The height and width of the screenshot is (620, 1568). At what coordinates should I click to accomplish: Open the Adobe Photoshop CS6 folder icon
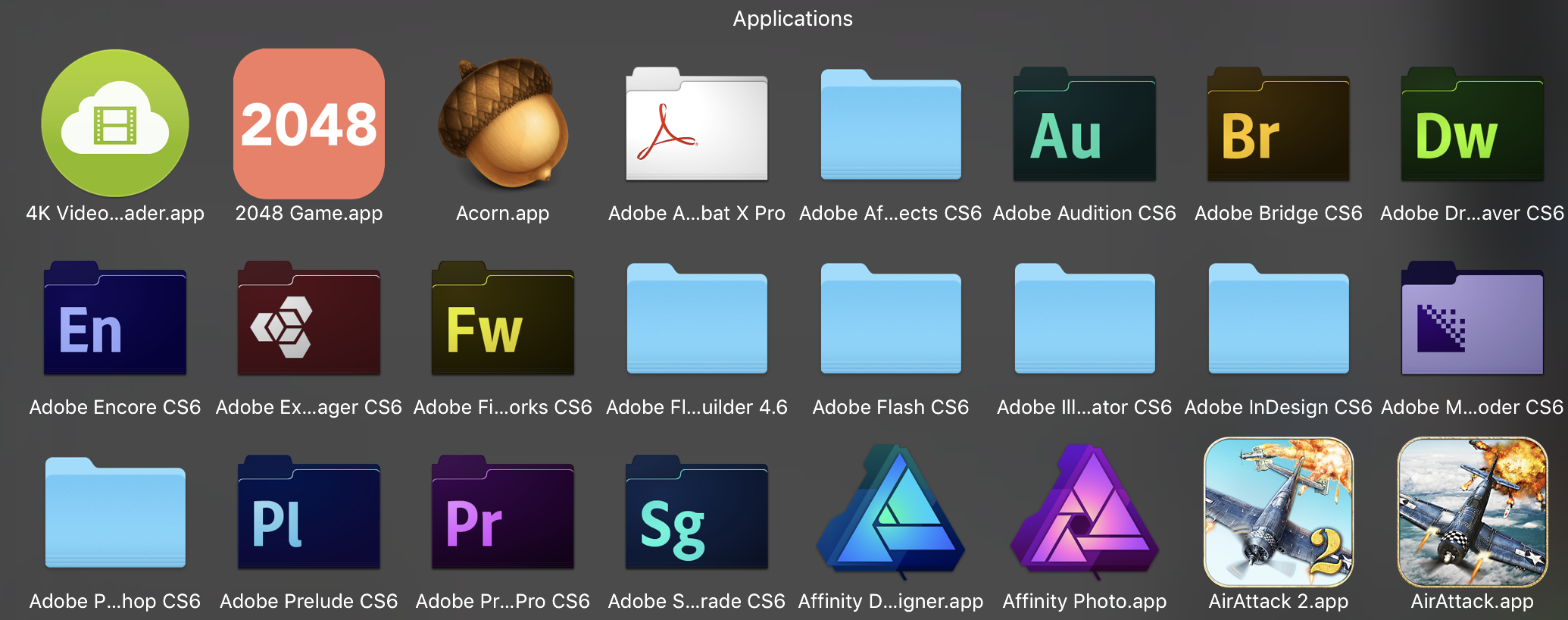point(115,512)
